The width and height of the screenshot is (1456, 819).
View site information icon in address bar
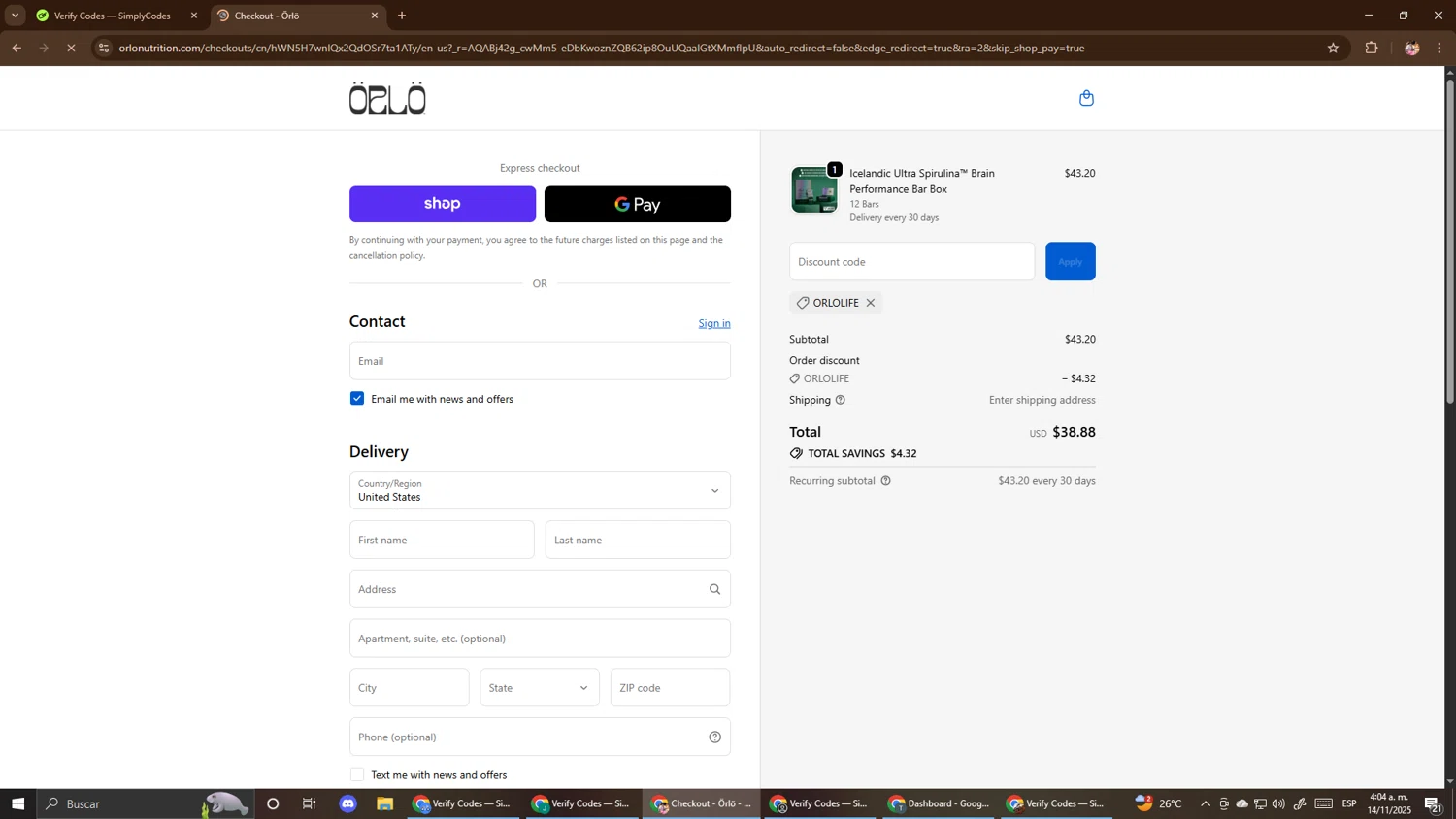[104, 48]
